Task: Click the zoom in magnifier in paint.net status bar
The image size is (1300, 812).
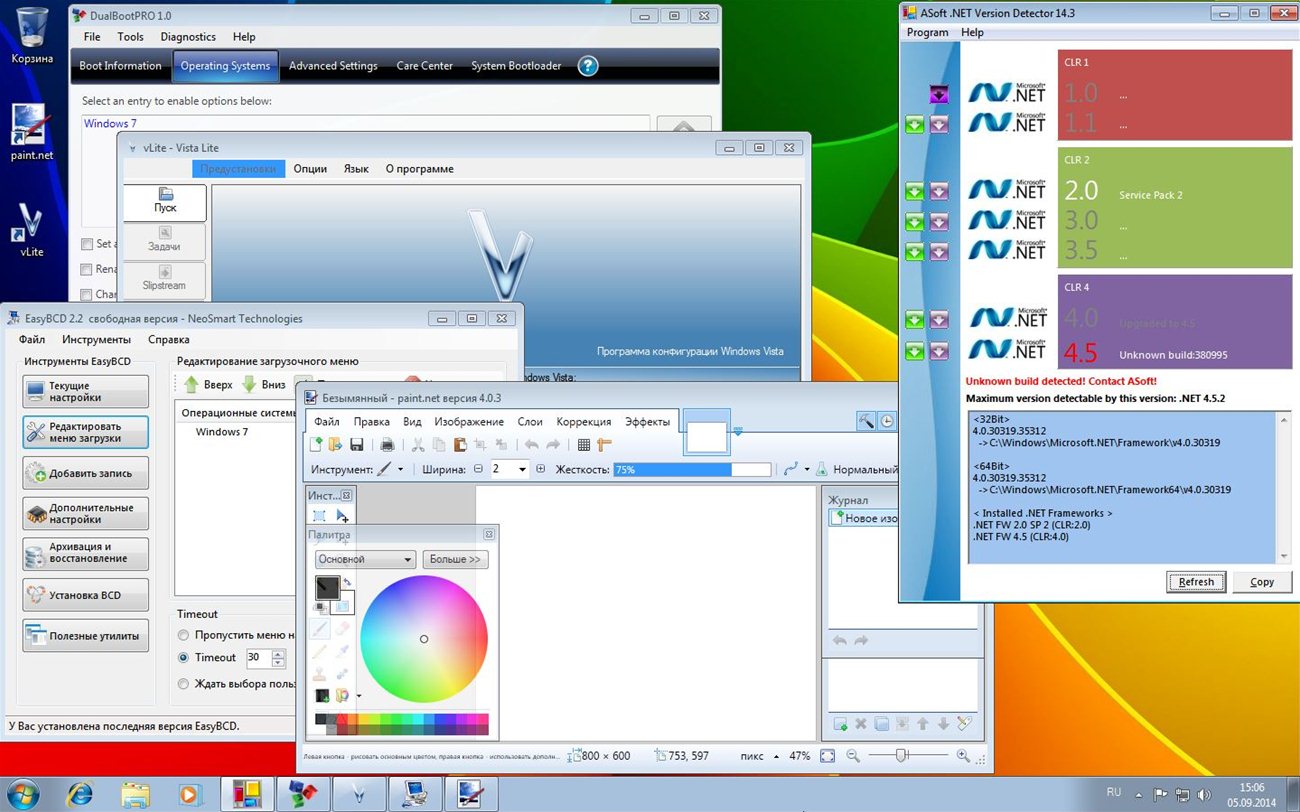Action: [x=963, y=756]
